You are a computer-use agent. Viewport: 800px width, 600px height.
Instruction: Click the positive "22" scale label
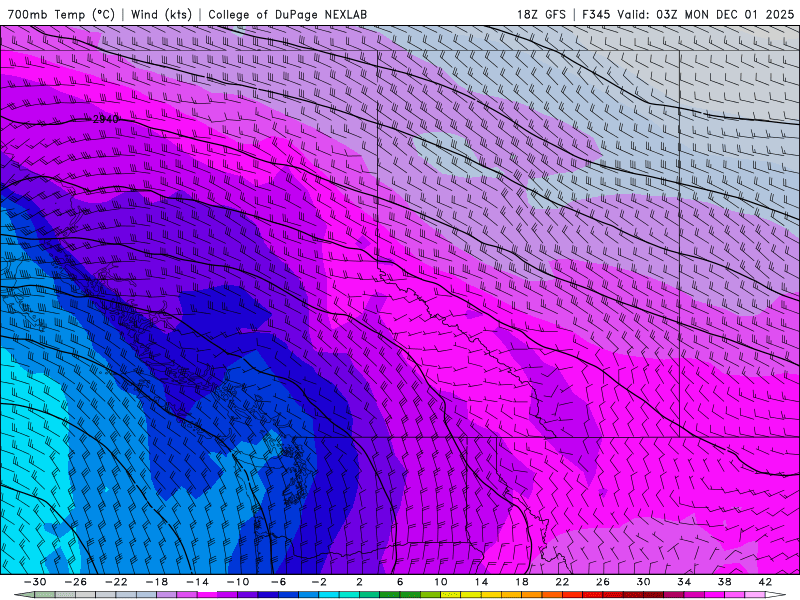562,582
